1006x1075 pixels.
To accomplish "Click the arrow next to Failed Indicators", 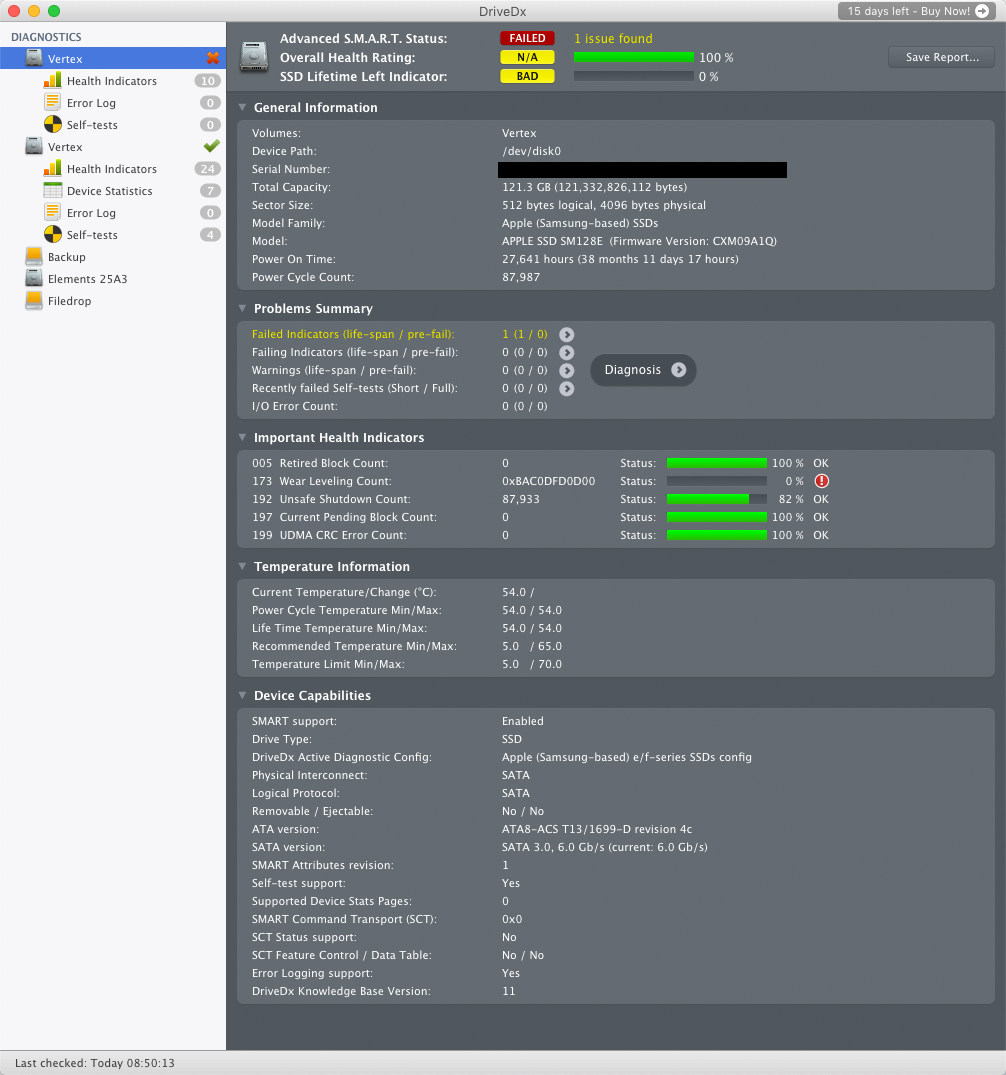I will point(566,335).
